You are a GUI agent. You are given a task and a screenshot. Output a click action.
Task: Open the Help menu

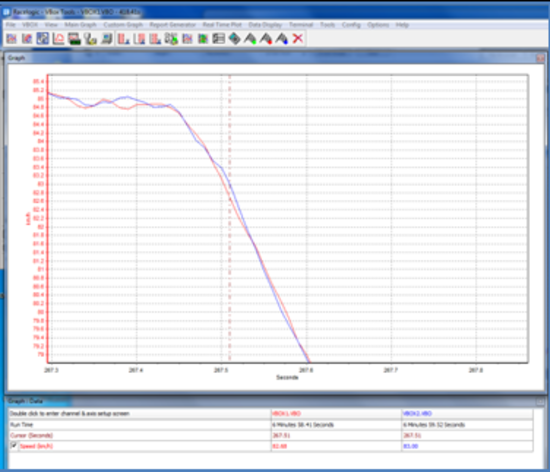pos(402,25)
